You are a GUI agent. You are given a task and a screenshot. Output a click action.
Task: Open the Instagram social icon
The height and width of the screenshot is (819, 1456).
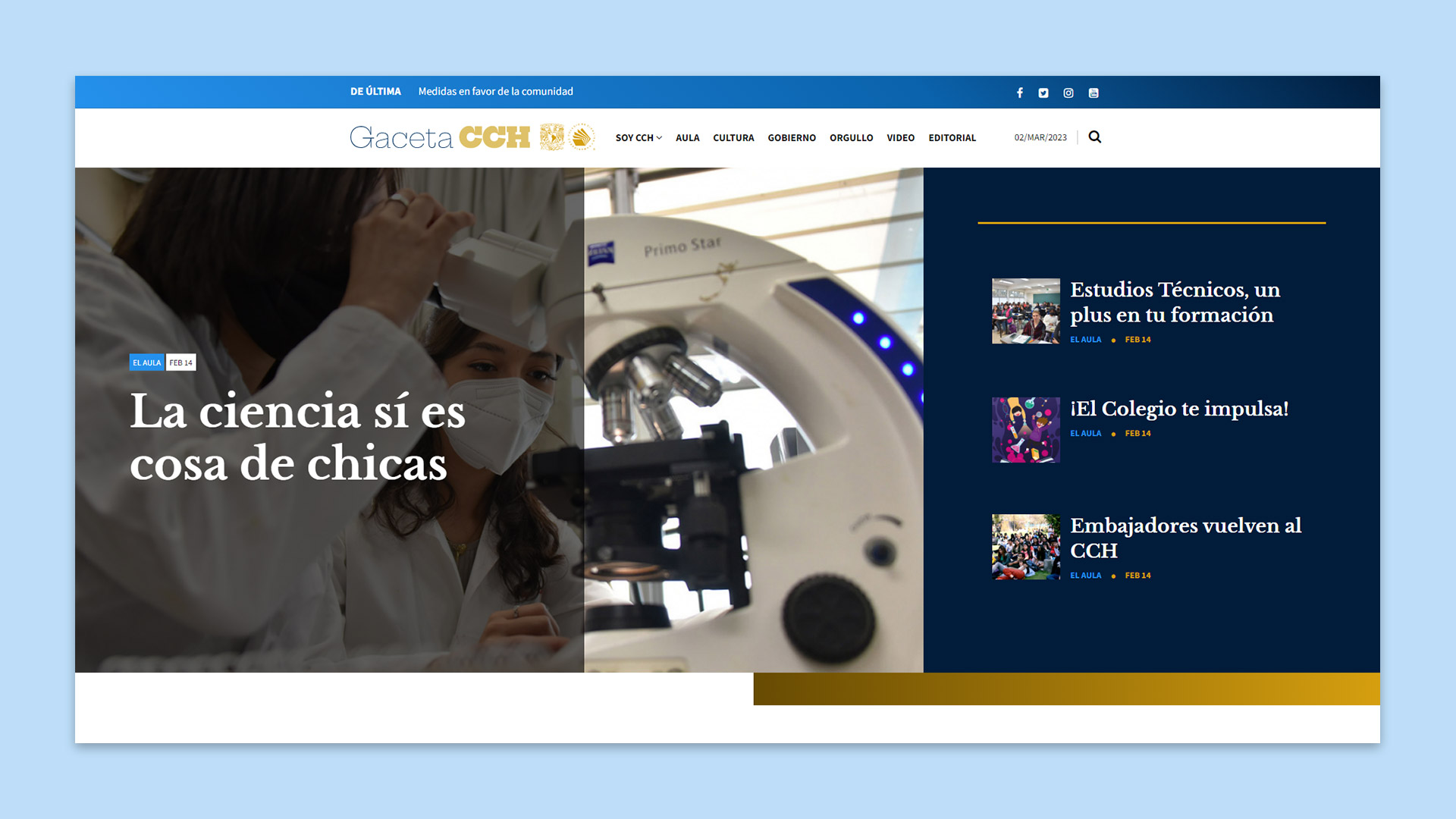point(1068,93)
